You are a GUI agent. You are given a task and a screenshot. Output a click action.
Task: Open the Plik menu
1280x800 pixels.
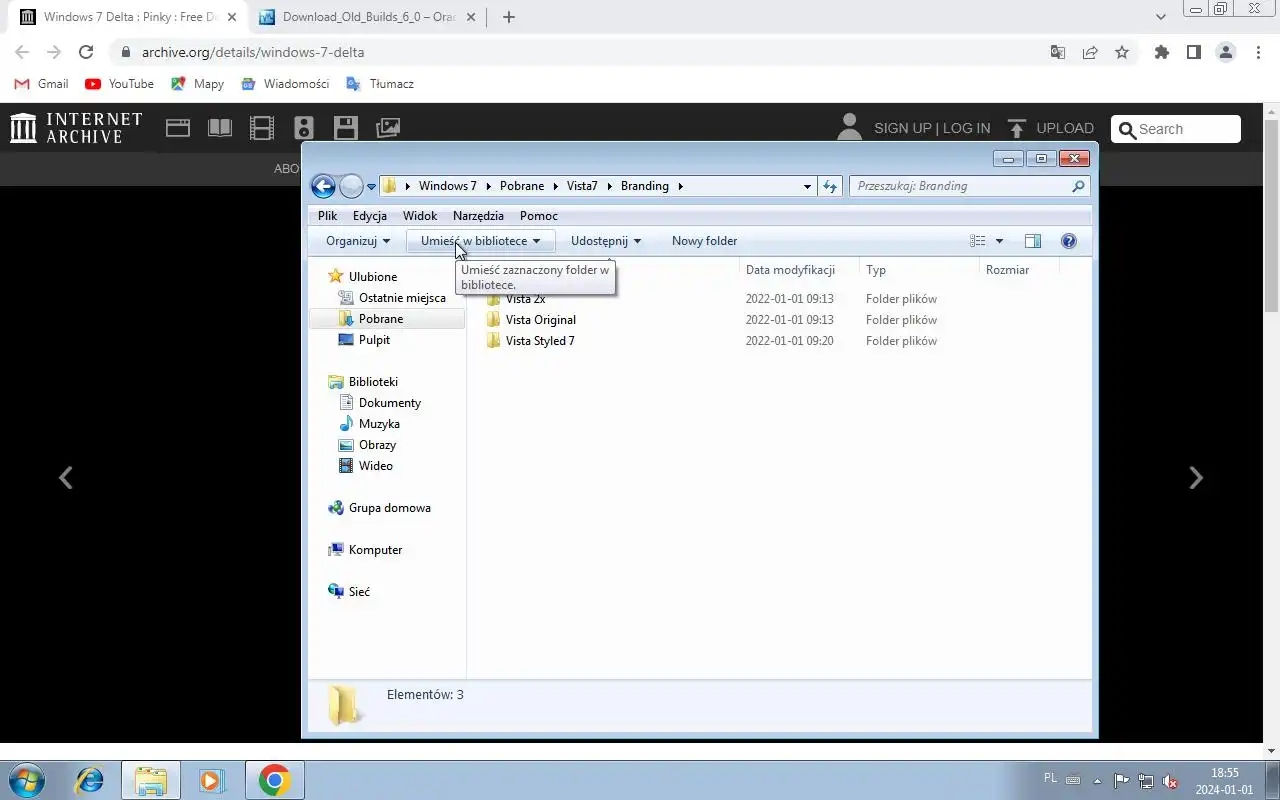coord(328,216)
